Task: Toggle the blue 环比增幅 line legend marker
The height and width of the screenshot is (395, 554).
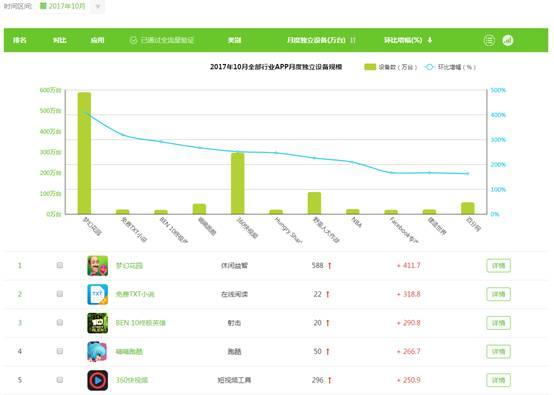Action: (x=429, y=67)
